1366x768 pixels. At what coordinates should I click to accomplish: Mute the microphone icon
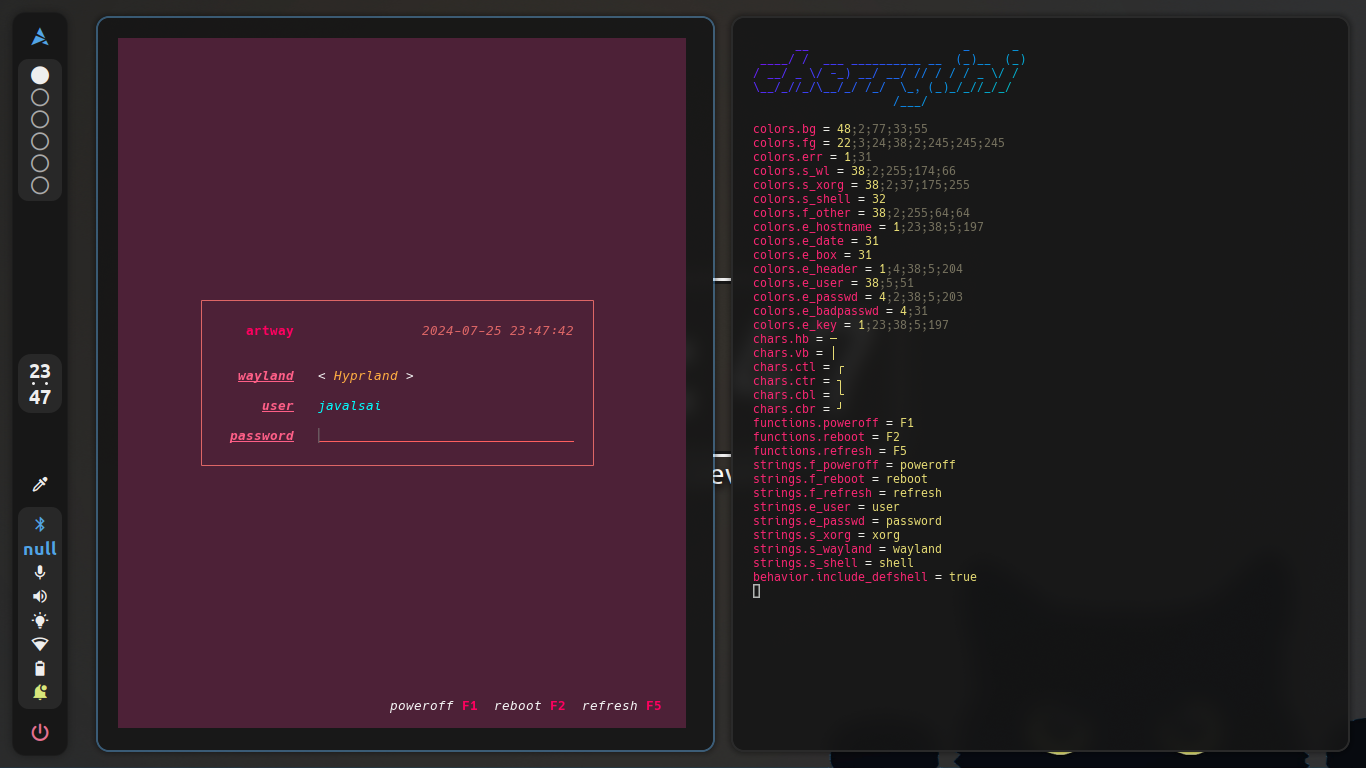point(40,572)
